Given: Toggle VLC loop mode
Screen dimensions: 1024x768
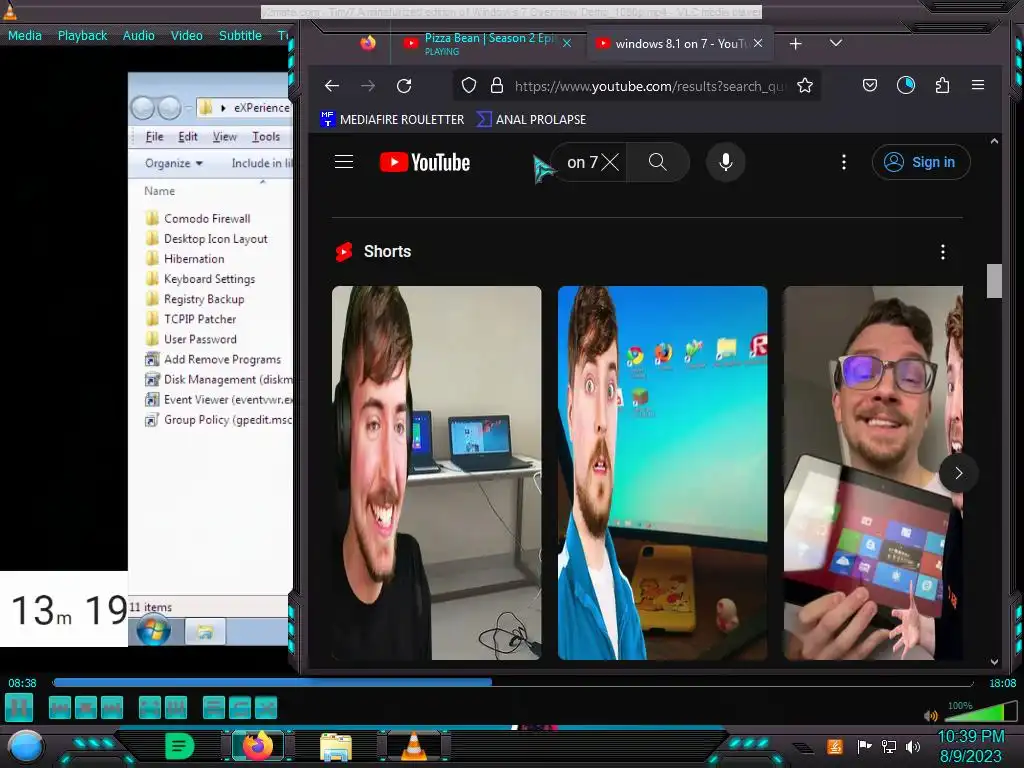Looking at the screenshot, I should click(240, 708).
